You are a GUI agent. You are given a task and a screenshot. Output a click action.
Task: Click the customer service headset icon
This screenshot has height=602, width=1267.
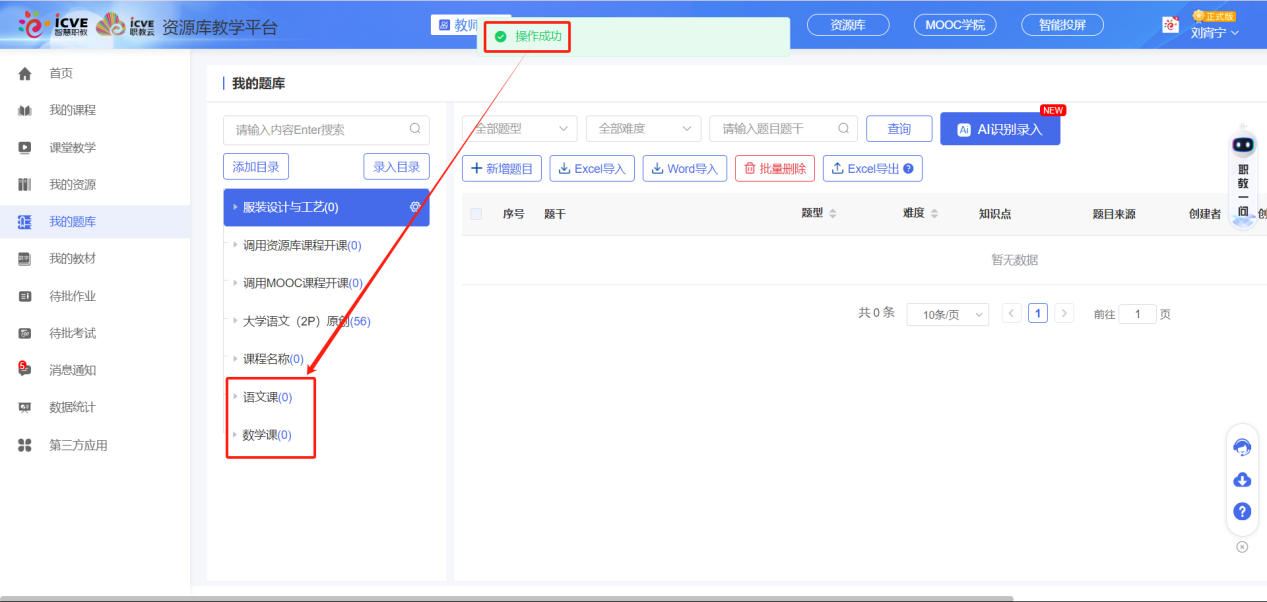point(1242,447)
